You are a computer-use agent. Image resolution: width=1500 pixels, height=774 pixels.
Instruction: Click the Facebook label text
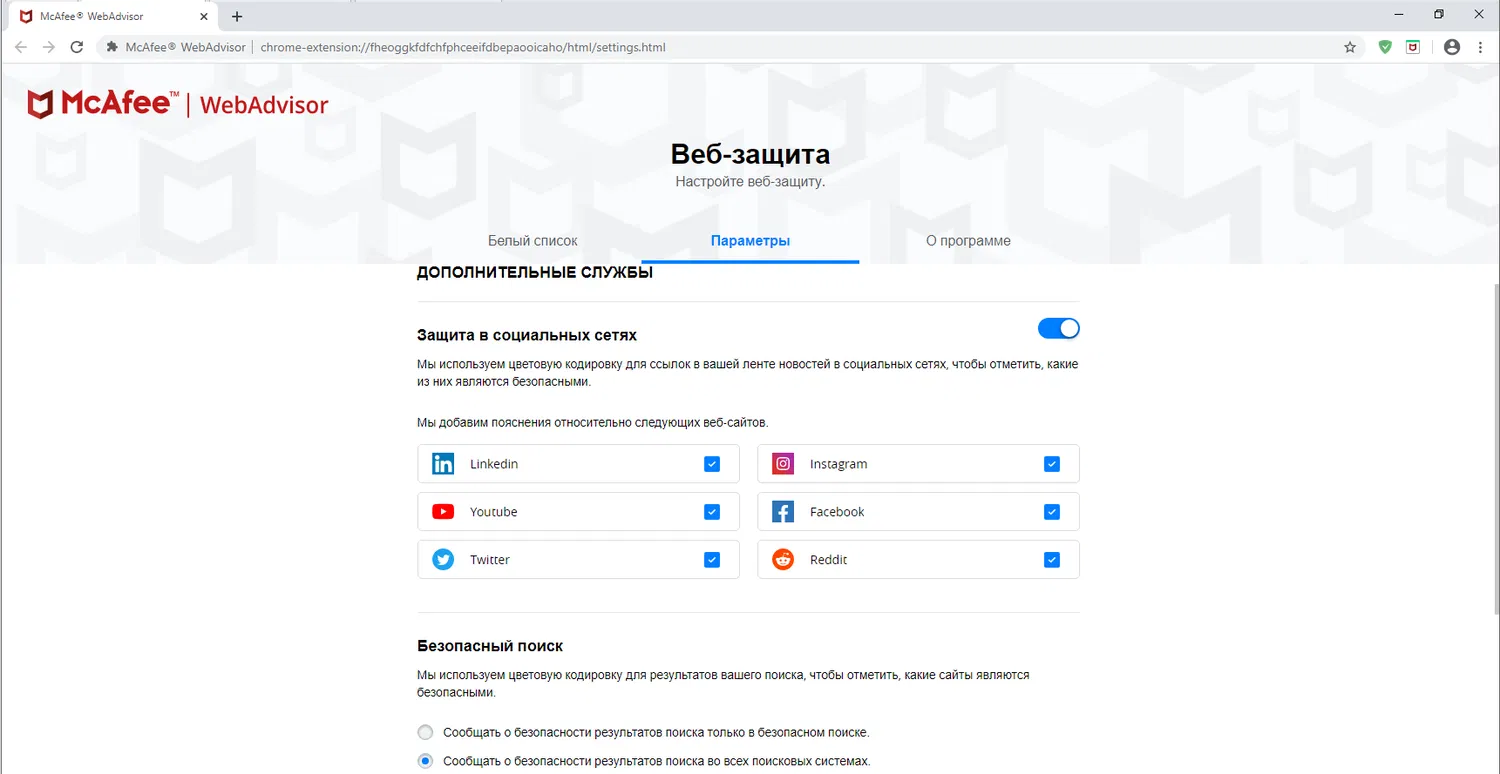(837, 512)
